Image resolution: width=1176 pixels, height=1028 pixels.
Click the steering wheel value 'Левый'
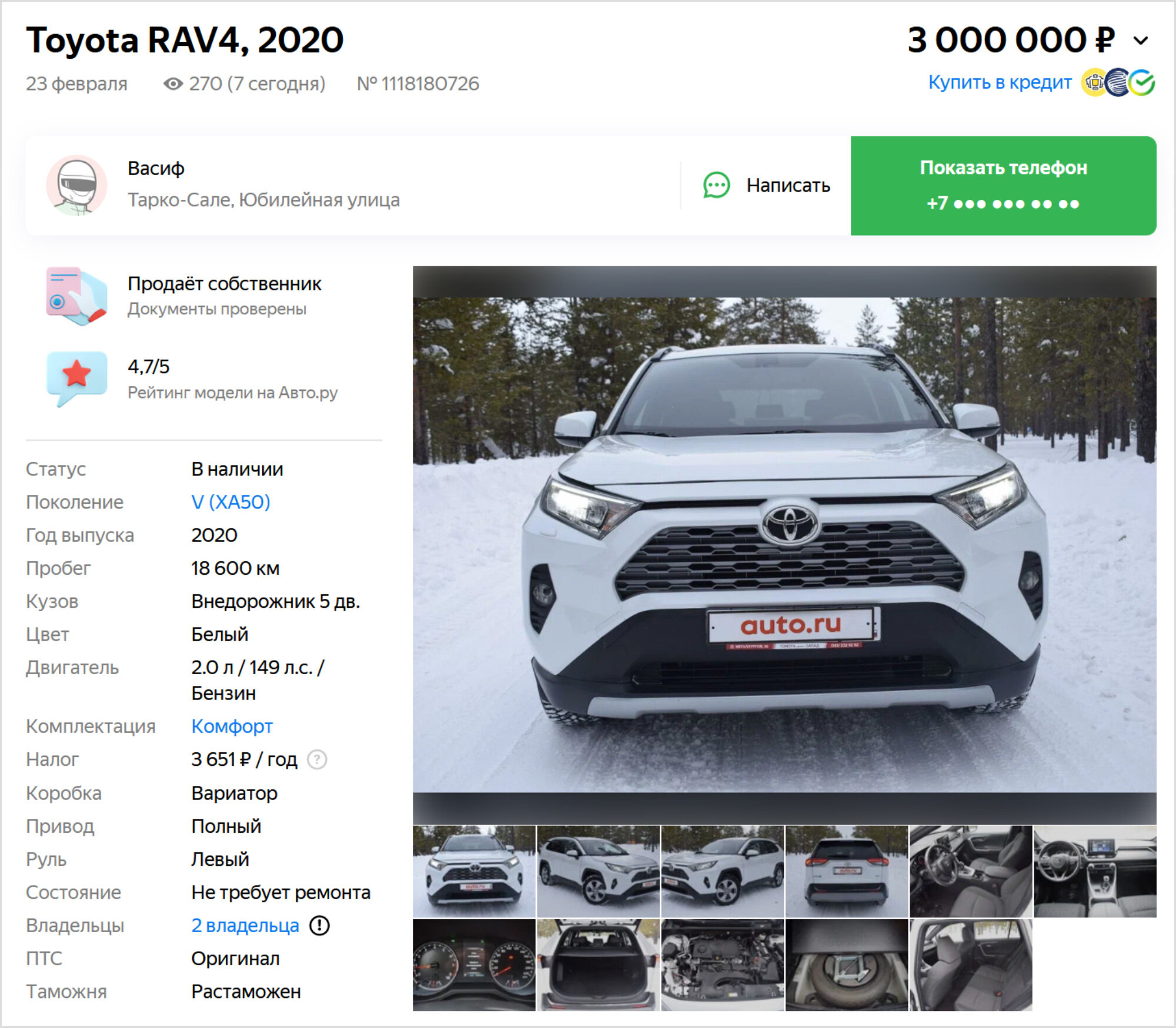[220, 859]
